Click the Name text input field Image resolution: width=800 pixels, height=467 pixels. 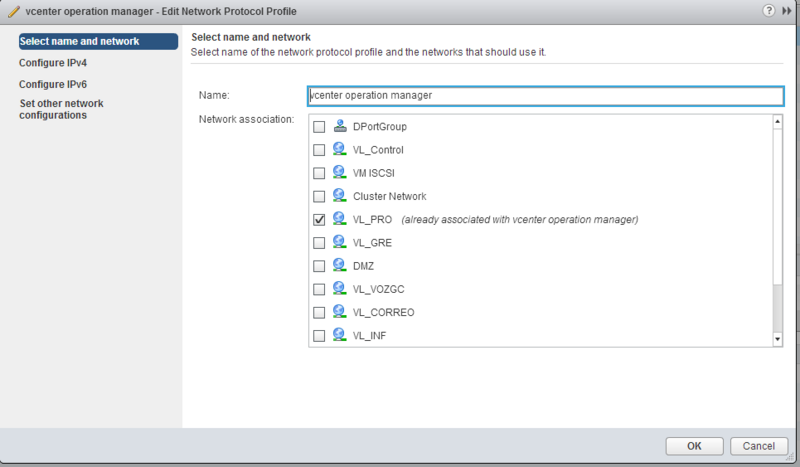tap(544, 95)
